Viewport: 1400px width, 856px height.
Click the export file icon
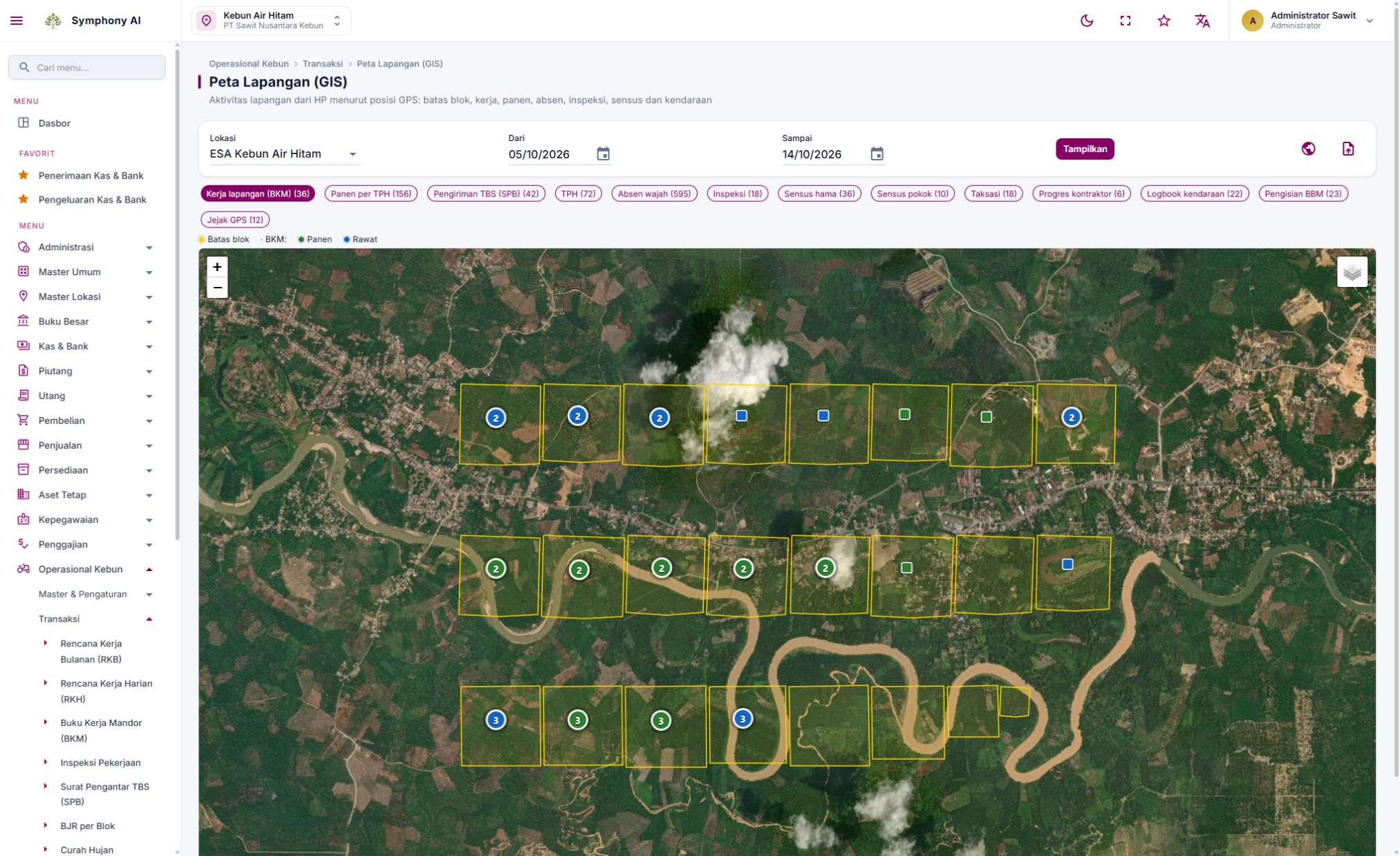pos(1348,149)
